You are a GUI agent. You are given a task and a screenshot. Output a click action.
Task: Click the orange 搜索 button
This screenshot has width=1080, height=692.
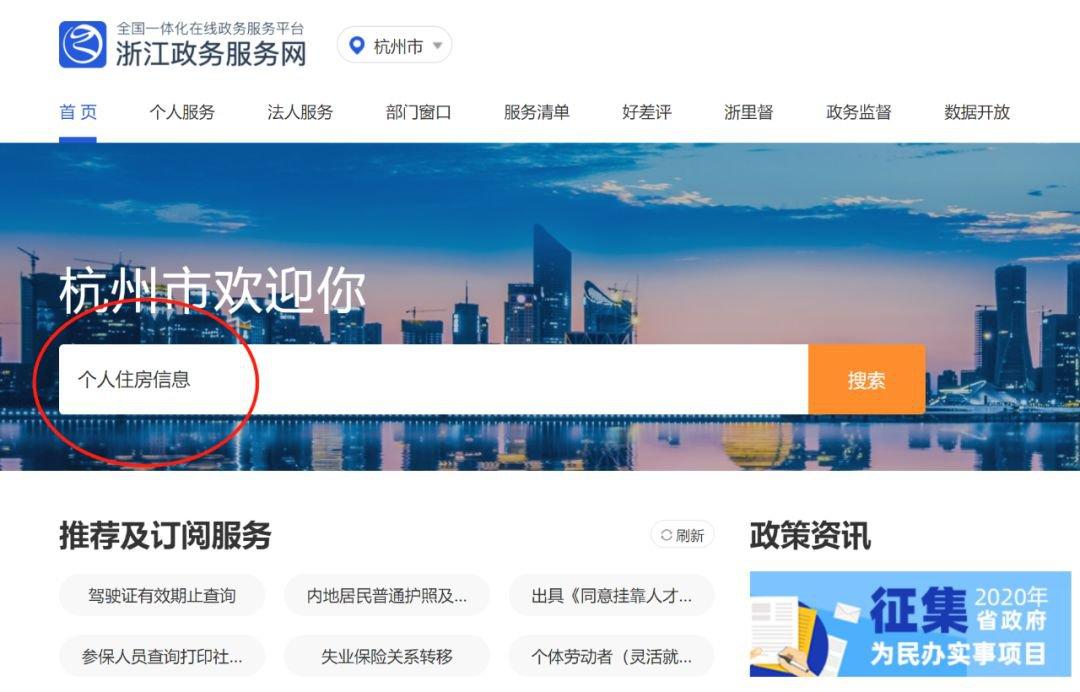(x=866, y=379)
